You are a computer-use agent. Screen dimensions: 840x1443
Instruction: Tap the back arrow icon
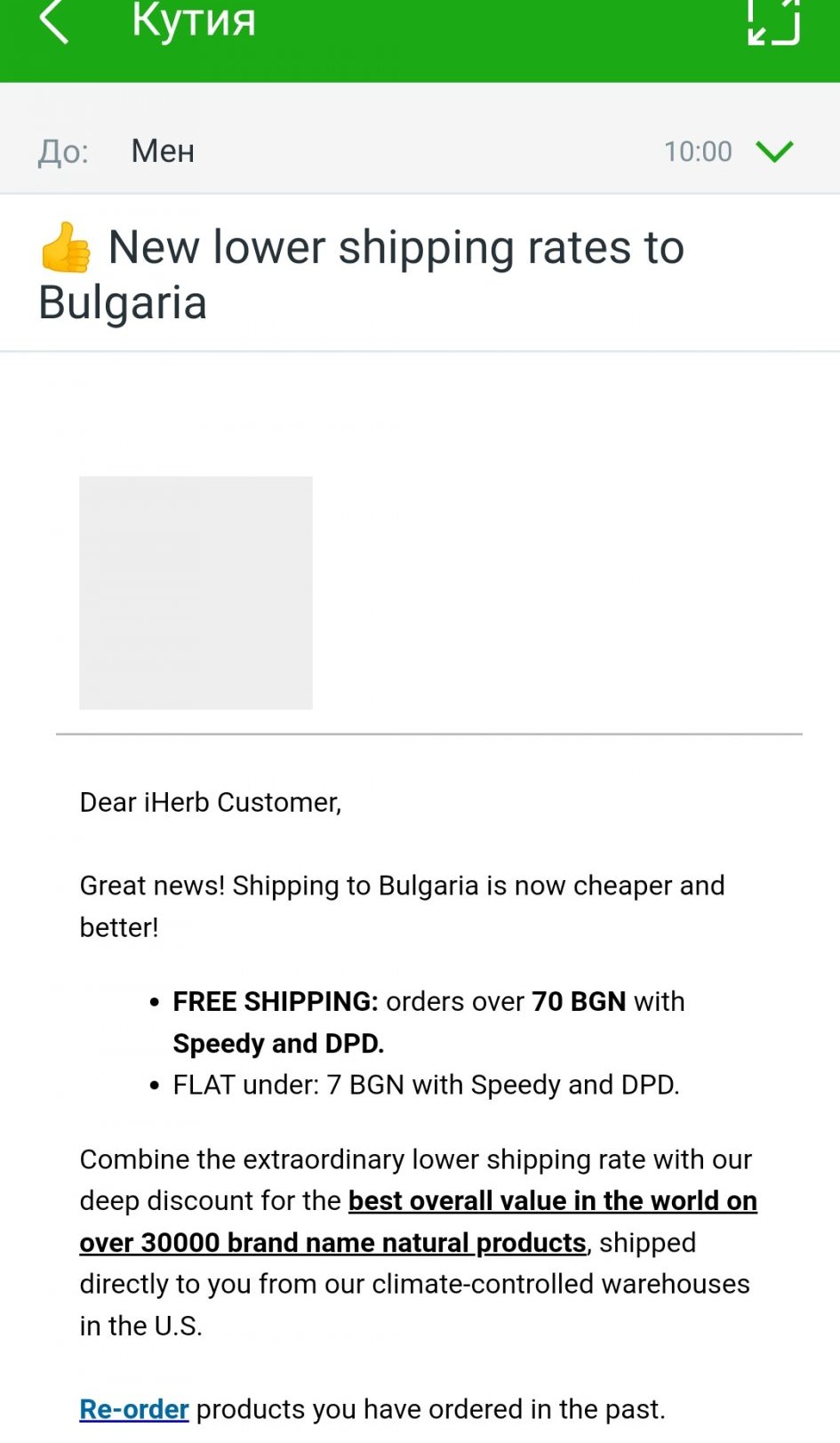(x=54, y=20)
